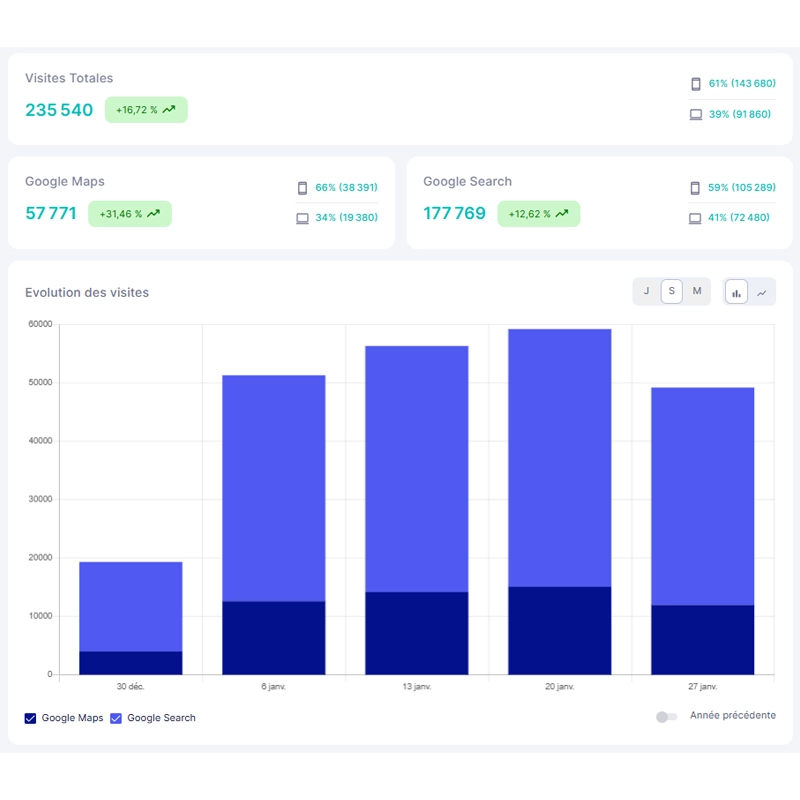Click desktop icon in Visites Totales card
The image size is (800, 800).
click(696, 114)
